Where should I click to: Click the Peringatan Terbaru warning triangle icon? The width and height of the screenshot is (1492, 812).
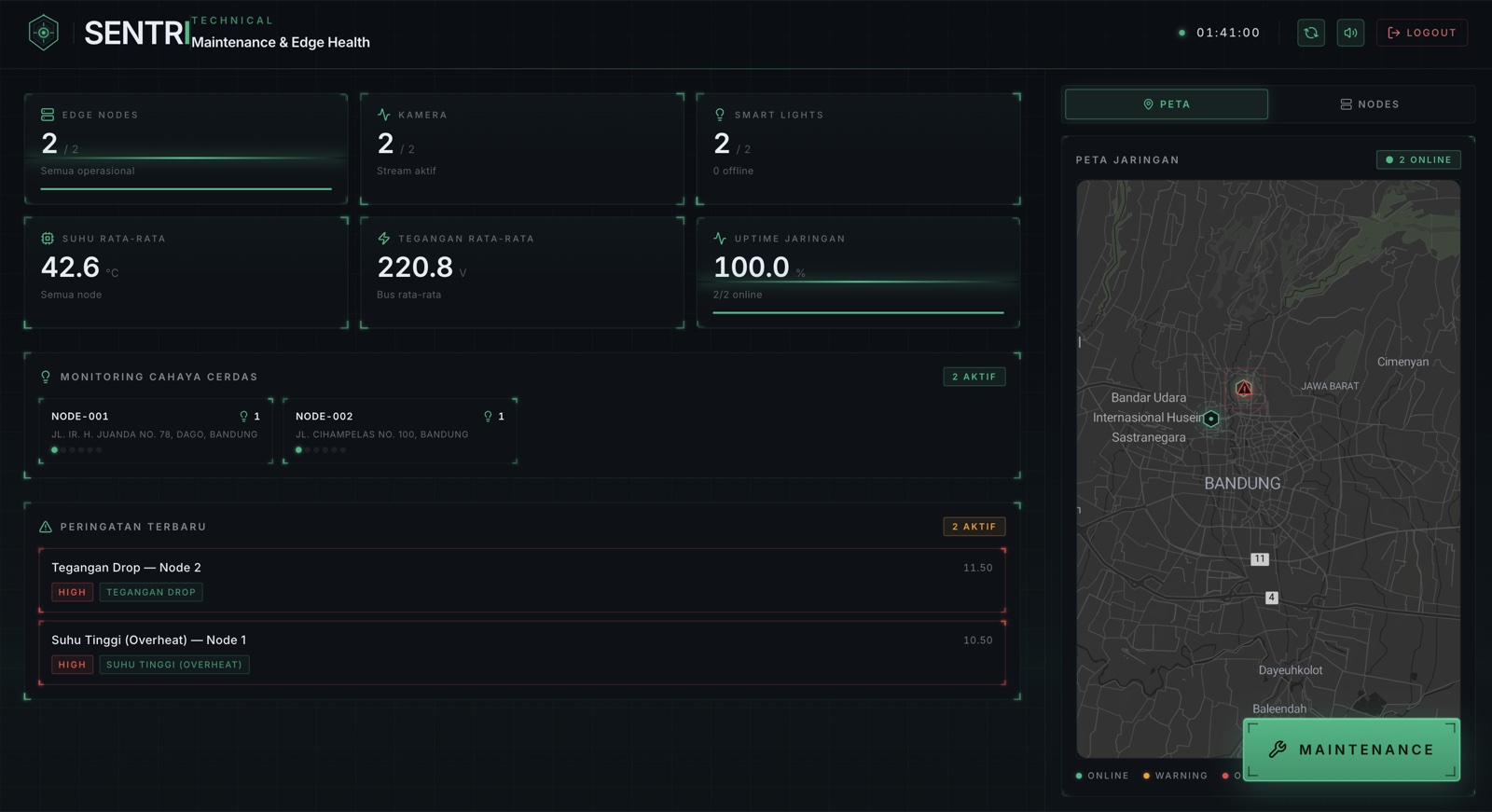46,527
